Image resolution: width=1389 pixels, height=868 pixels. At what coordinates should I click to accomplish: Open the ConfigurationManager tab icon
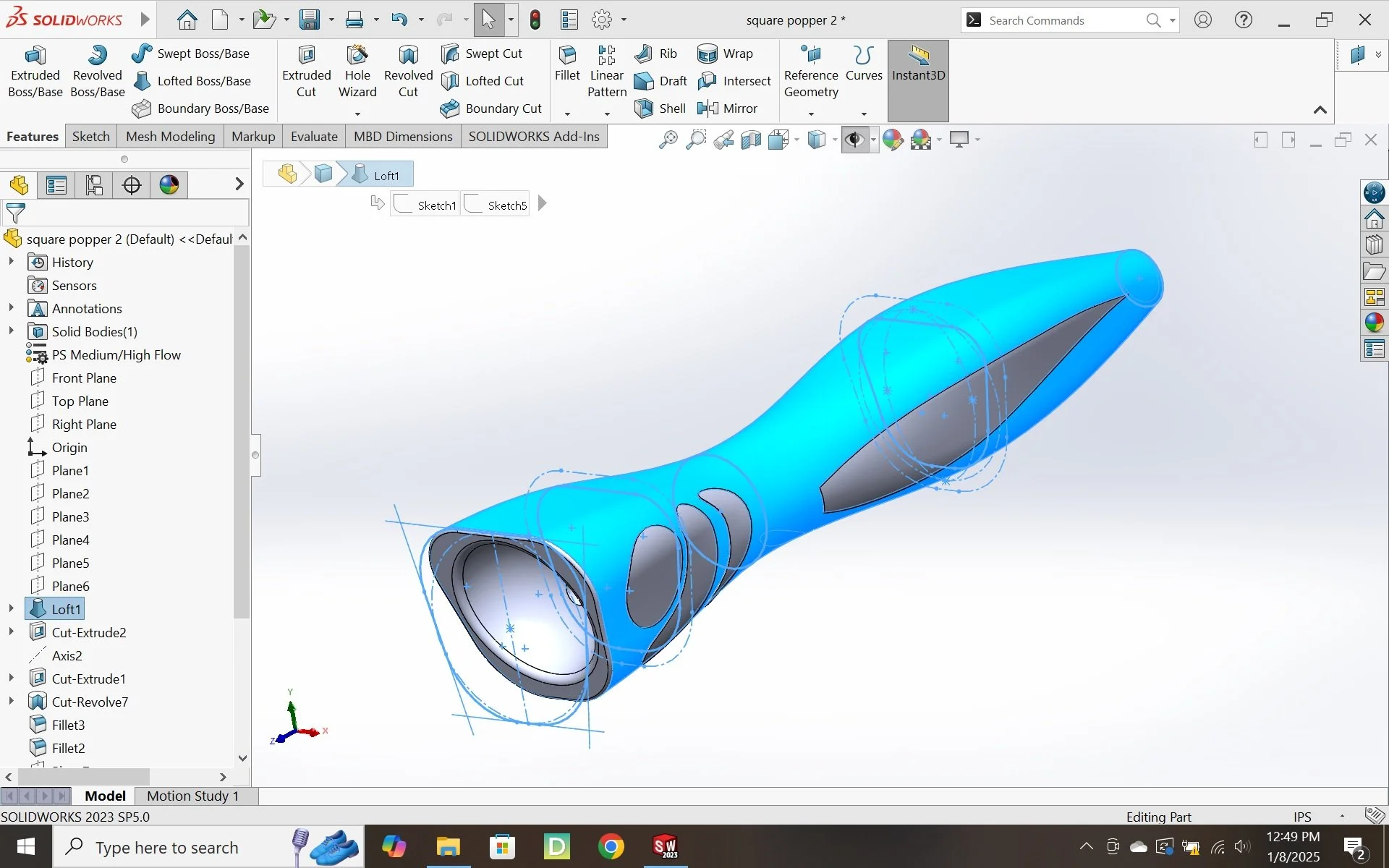pos(94,185)
